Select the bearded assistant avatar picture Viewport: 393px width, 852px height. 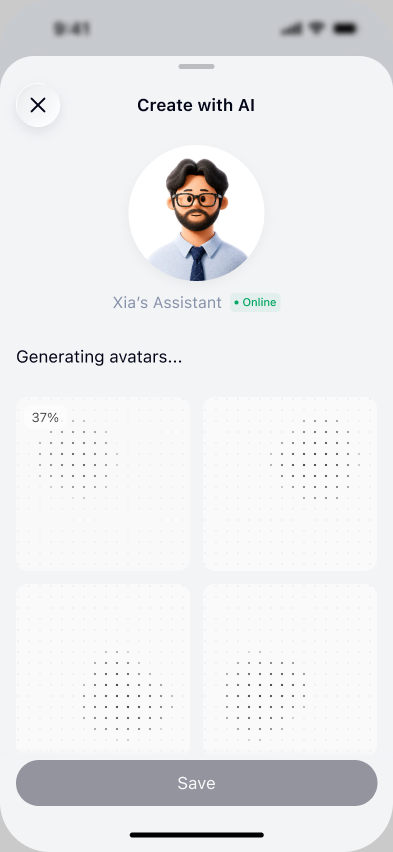point(196,213)
